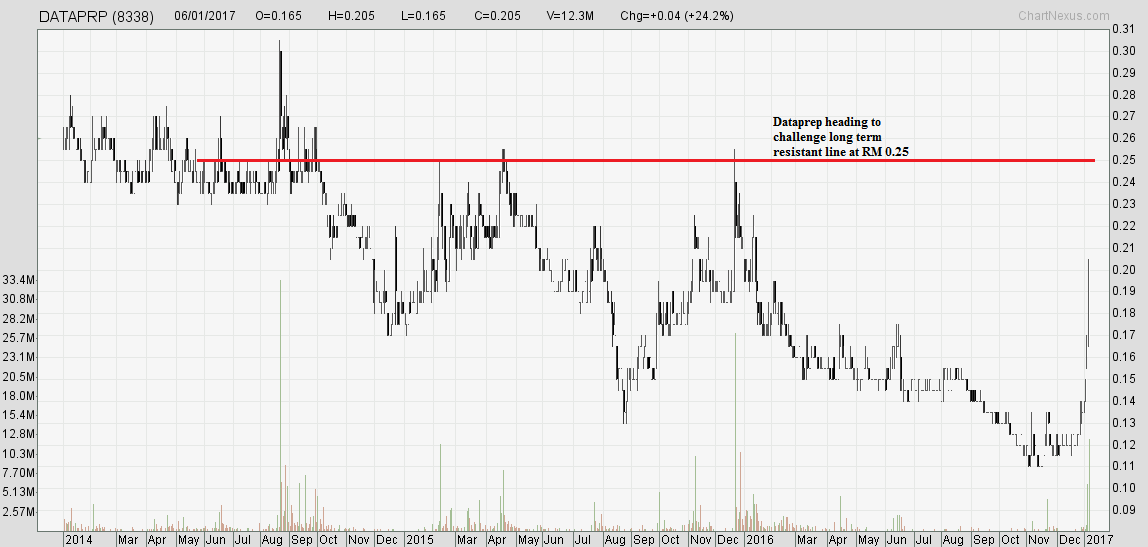Click the 2.57M volume axis label
The image size is (1148, 547).
(18, 511)
